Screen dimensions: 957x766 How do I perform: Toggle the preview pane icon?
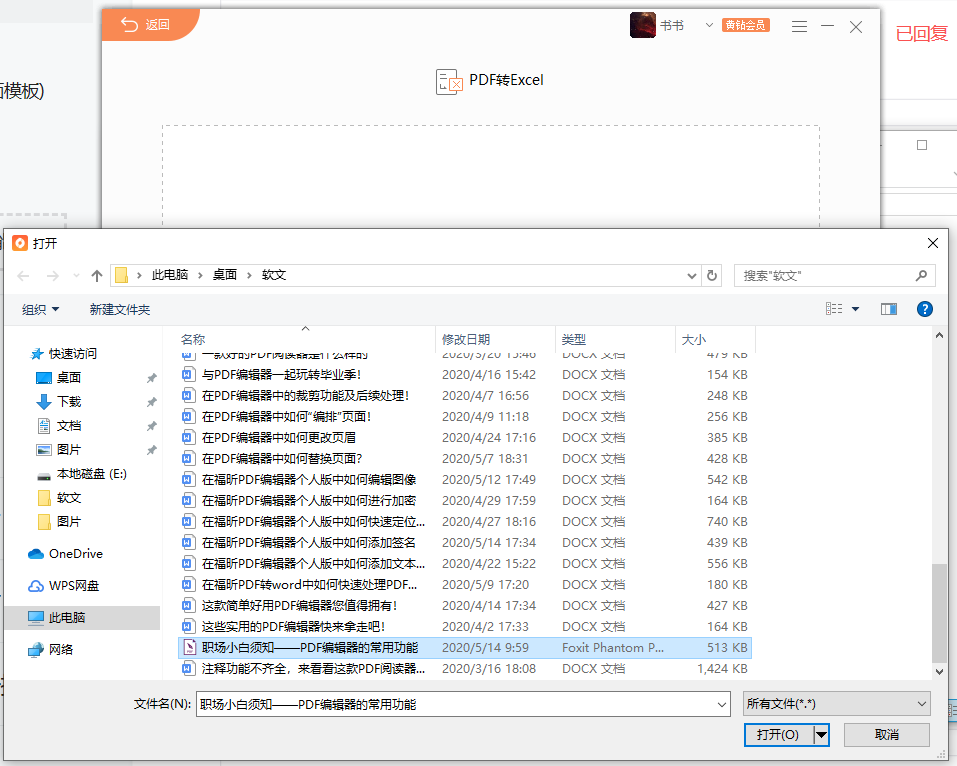(x=888, y=308)
